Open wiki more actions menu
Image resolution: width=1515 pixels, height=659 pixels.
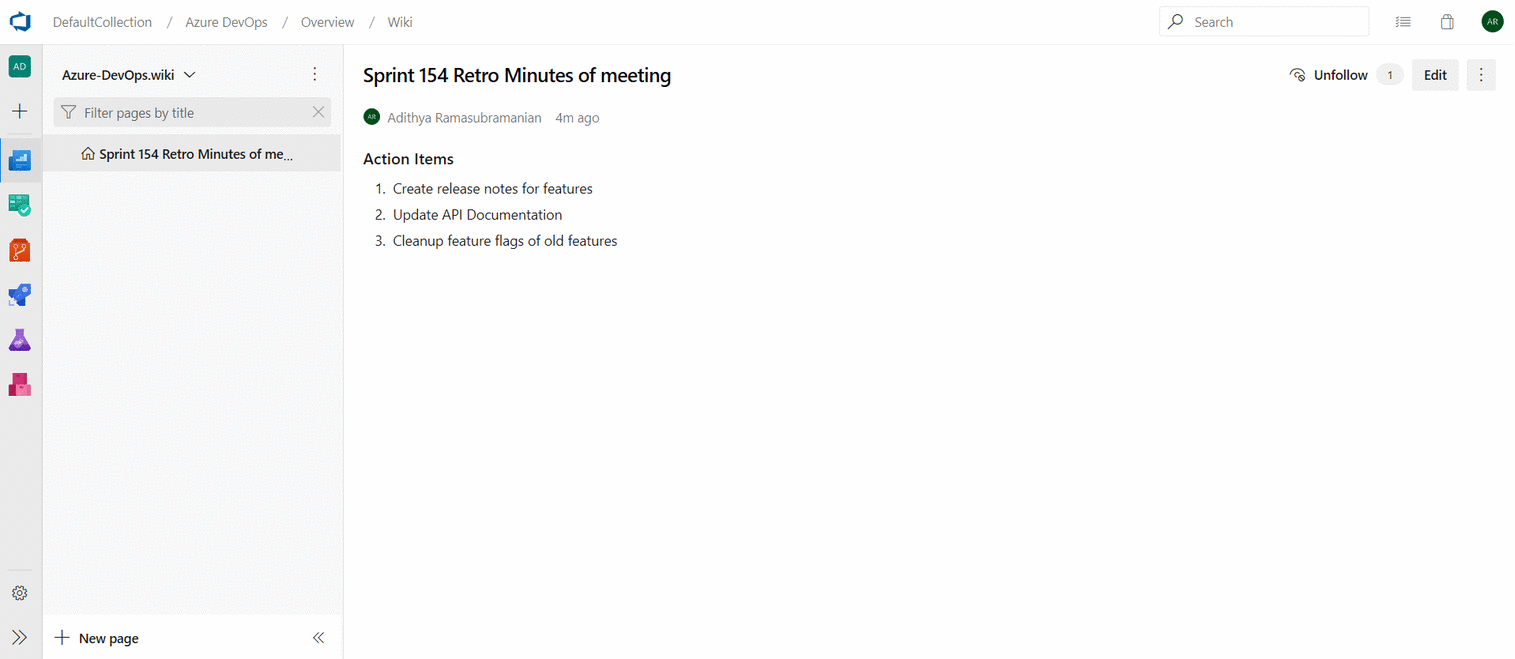coord(315,74)
